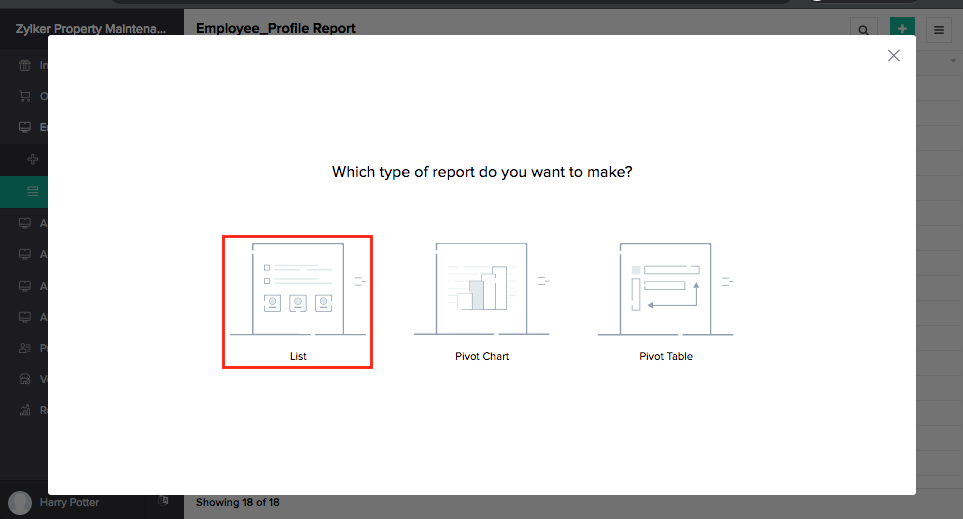Image resolution: width=963 pixels, height=519 pixels.
Task: Open Harry Potter user profile
Action: 69,502
